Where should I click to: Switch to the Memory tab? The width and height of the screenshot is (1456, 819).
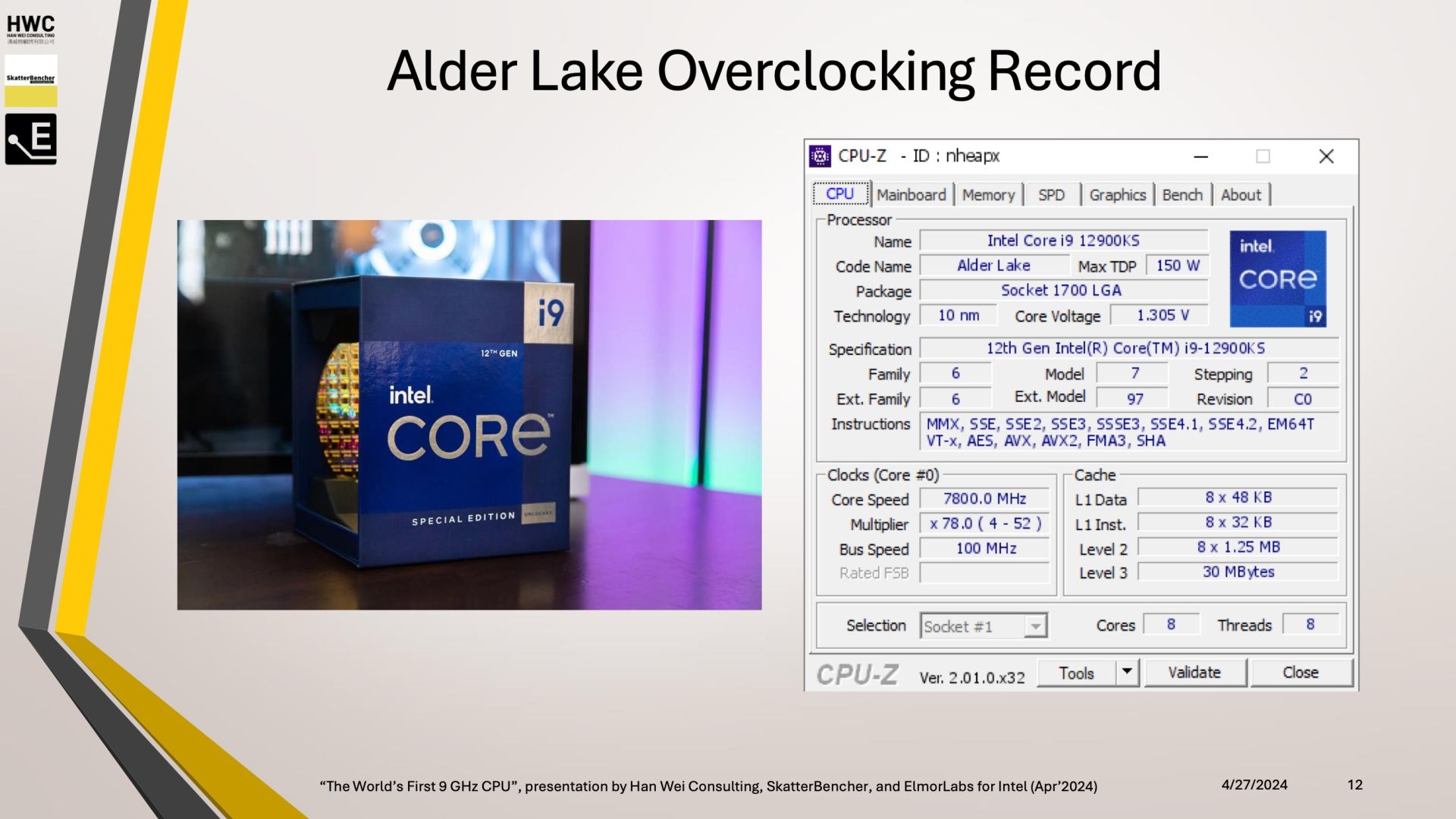pyautogui.click(x=988, y=195)
